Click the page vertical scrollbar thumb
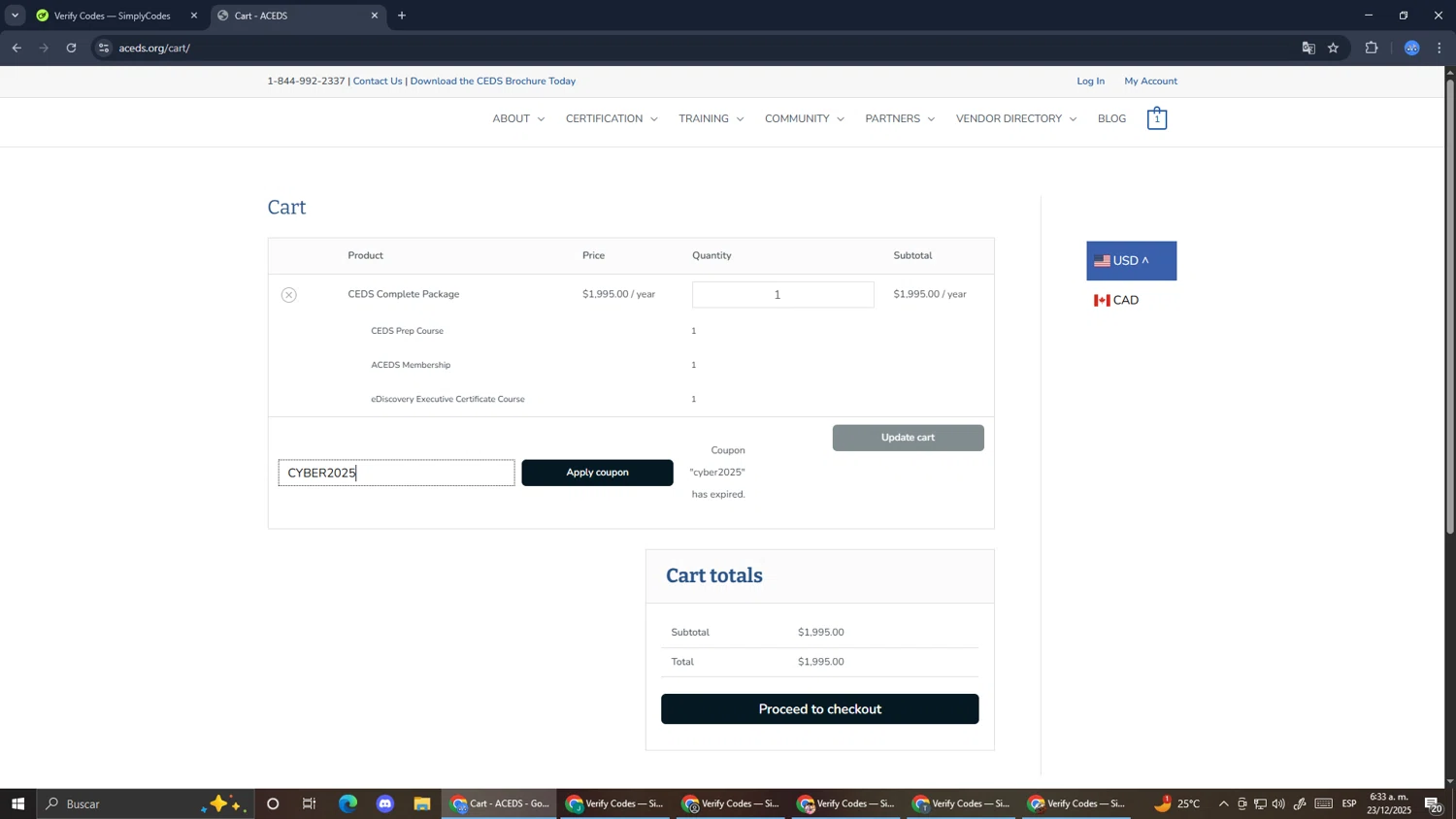1456x819 pixels. click(1450, 307)
